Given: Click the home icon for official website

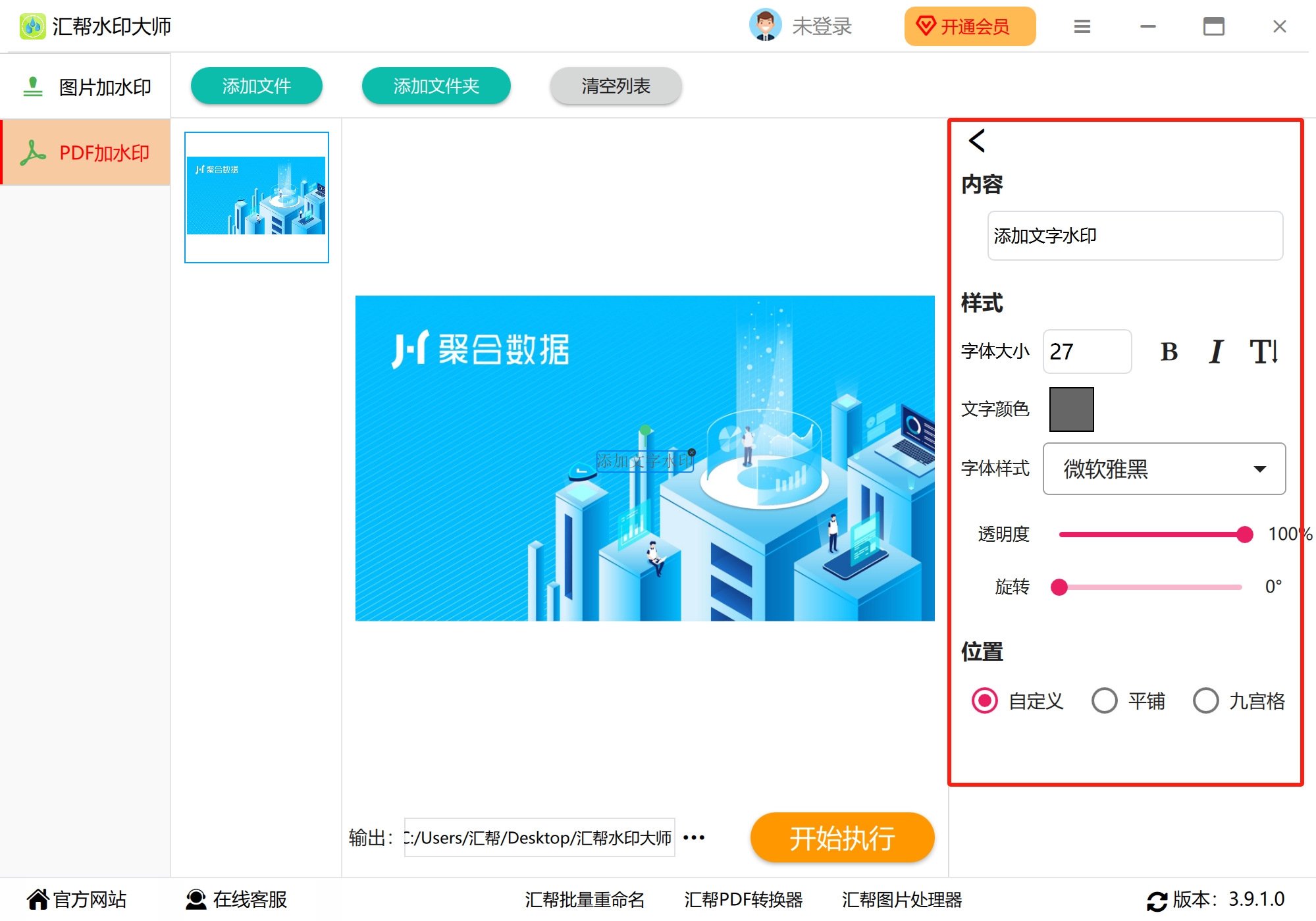Looking at the screenshot, I should click(38, 899).
